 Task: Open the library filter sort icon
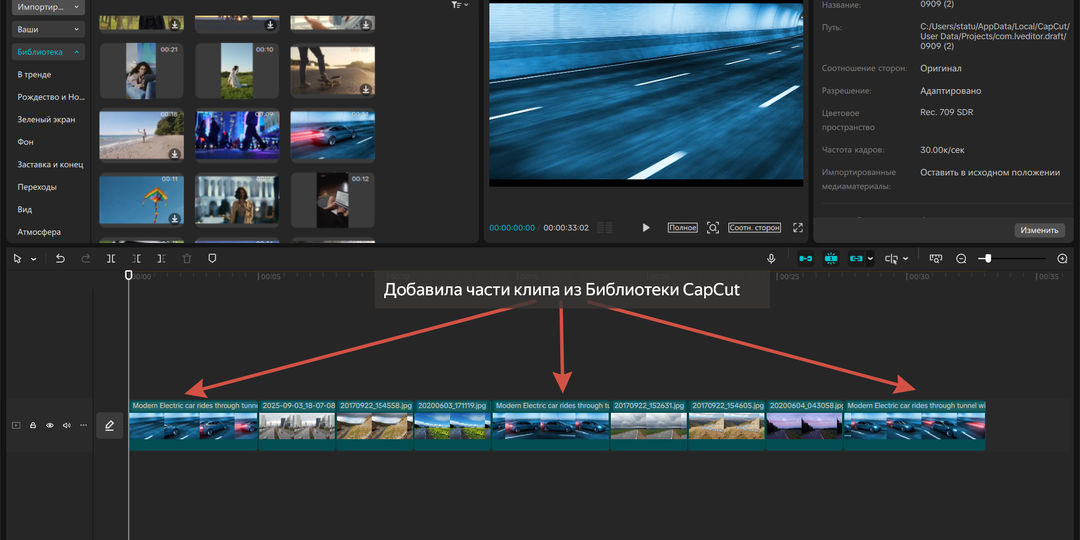[457, 5]
